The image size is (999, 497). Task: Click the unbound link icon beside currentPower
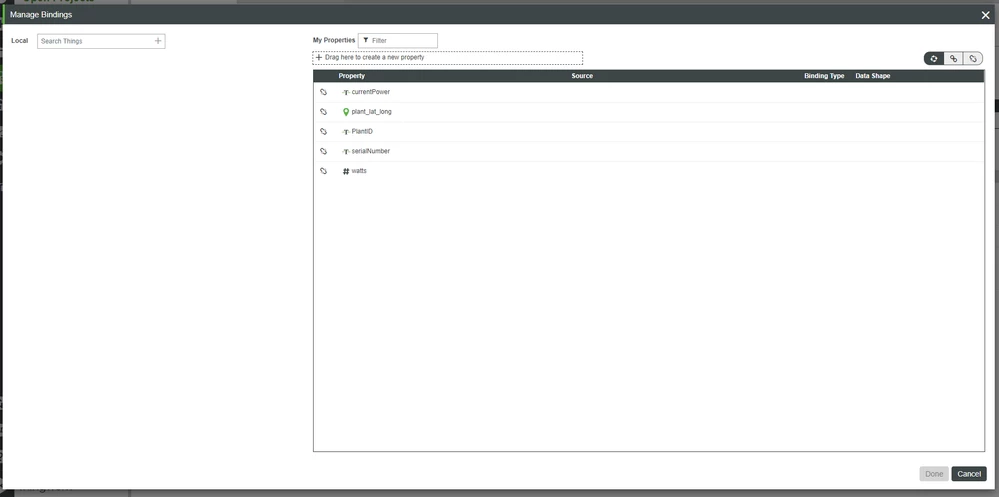tap(324, 92)
